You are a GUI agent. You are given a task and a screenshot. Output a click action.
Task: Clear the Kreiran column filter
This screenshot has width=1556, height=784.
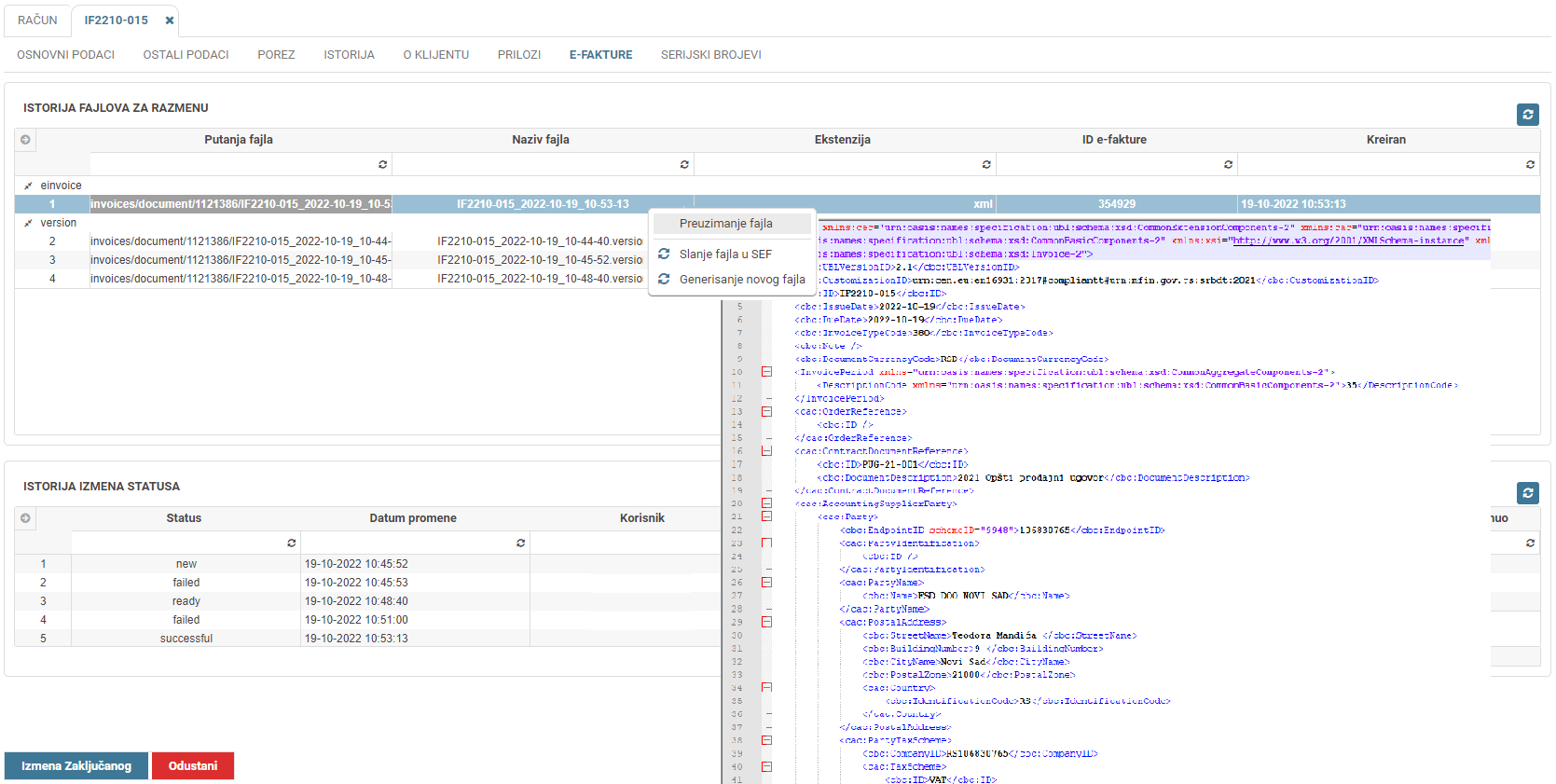[x=1530, y=165]
